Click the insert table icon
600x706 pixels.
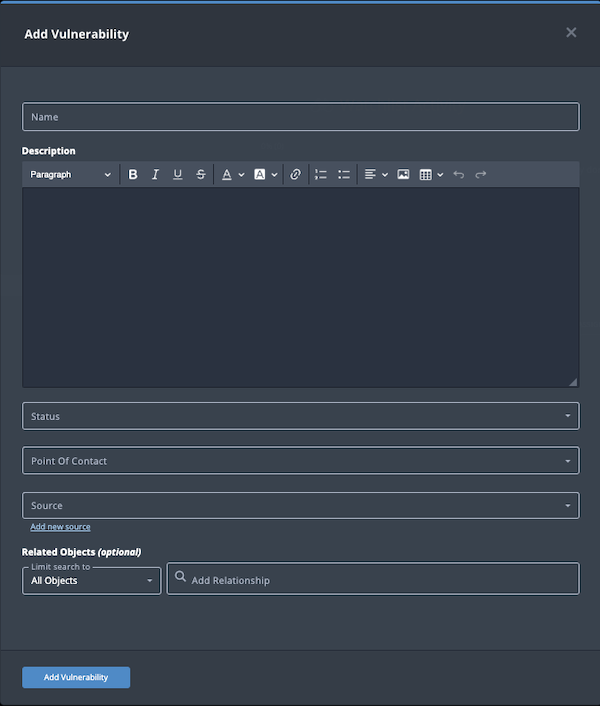pyautogui.click(x=425, y=174)
